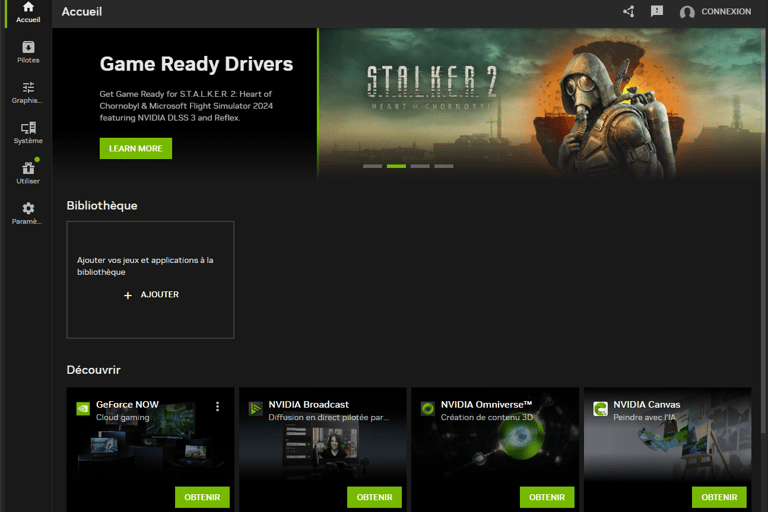
Task: Open the Utiliser rewards gift icon
Action: (28, 172)
